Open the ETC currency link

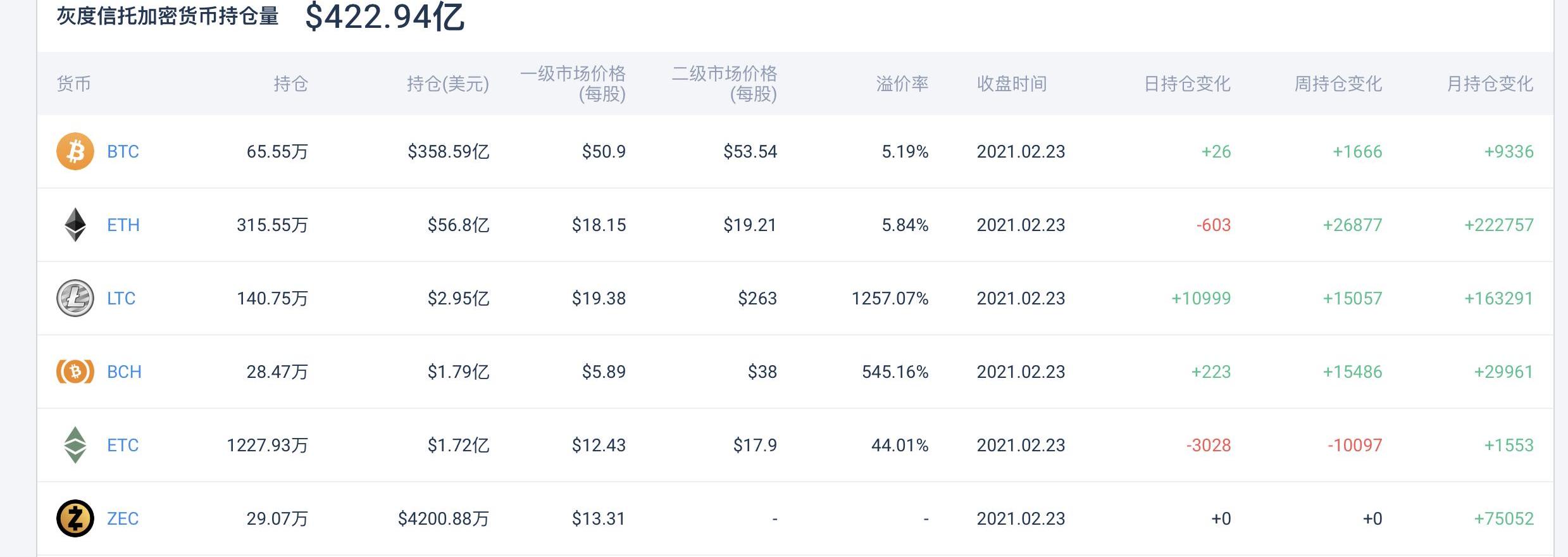click(x=123, y=446)
